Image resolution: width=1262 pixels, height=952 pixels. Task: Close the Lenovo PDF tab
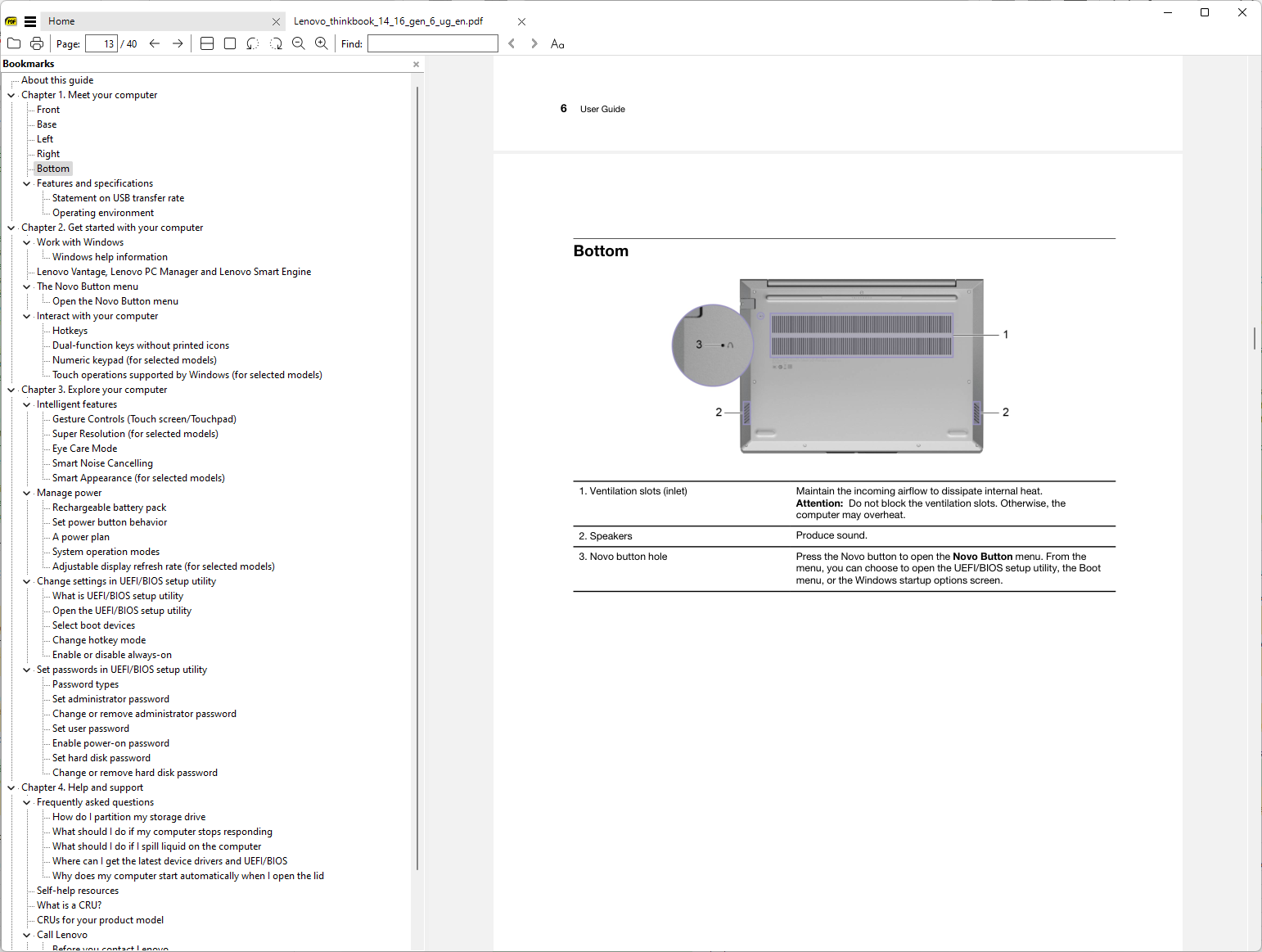point(521,21)
